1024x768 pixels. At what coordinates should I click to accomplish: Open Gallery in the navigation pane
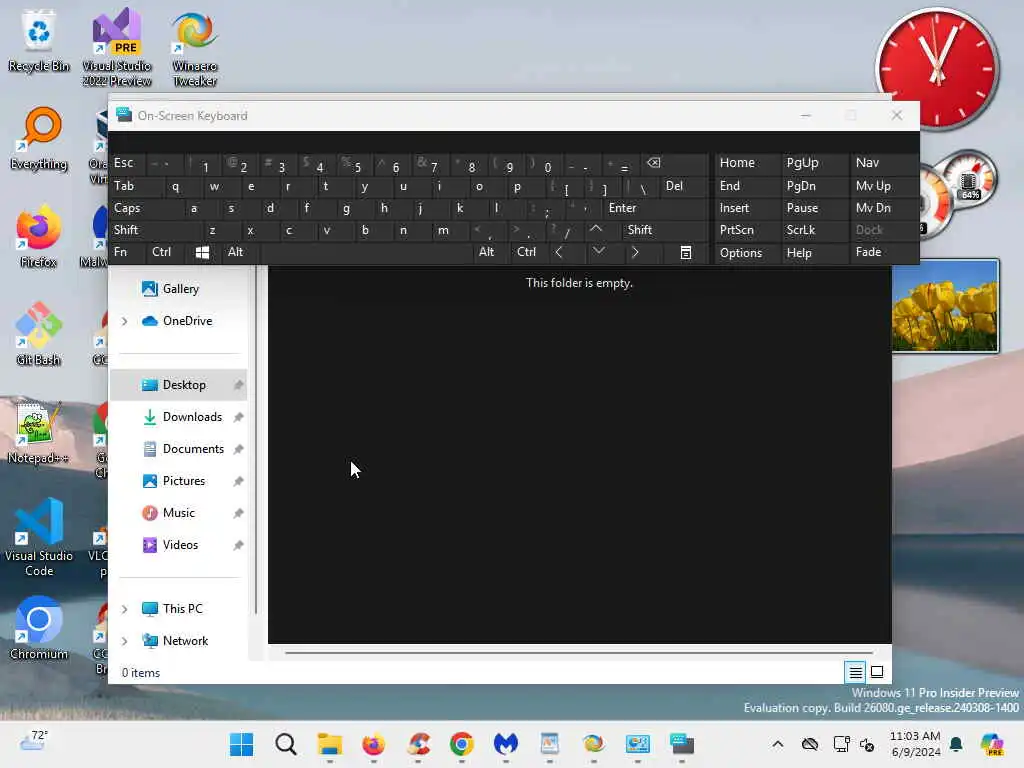tap(178, 289)
